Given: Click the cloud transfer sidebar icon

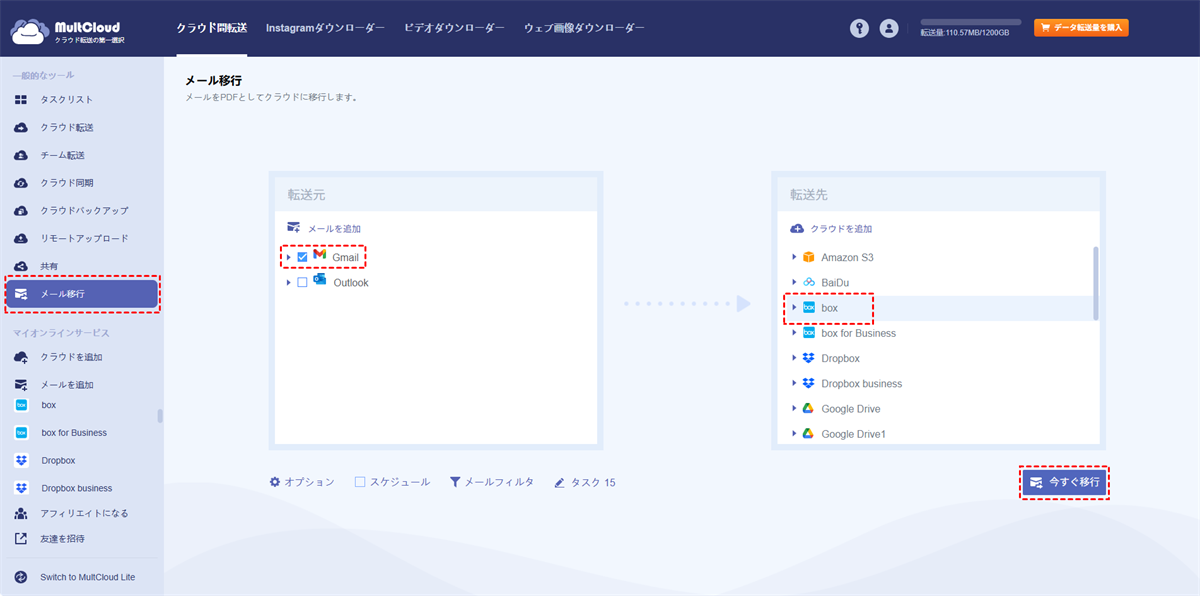Looking at the screenshot, I should tap(21, 128).
